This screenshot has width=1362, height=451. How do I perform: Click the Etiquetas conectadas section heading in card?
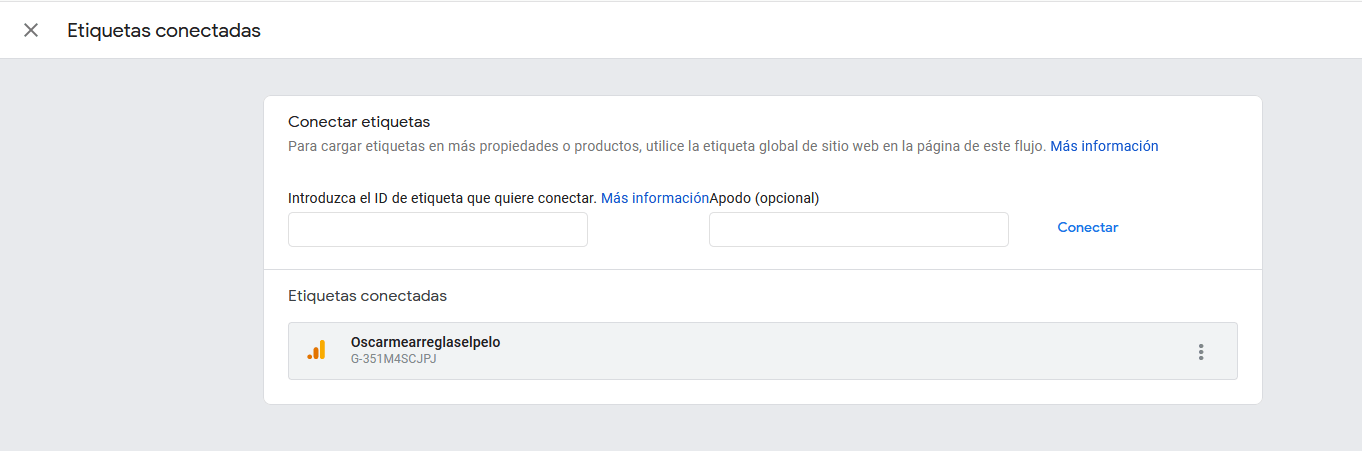point(368,296)
